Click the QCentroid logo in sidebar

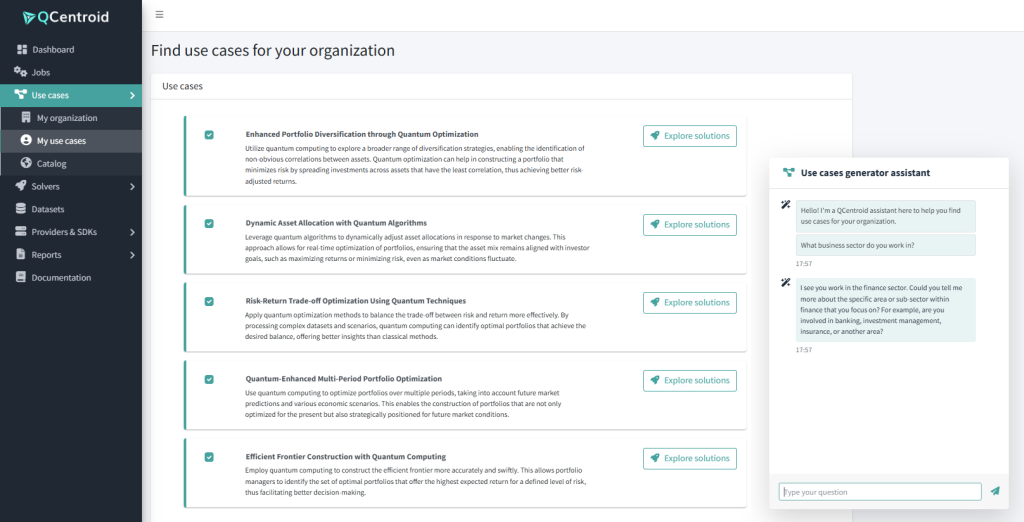pyautogui.click(x=66, y=17)
